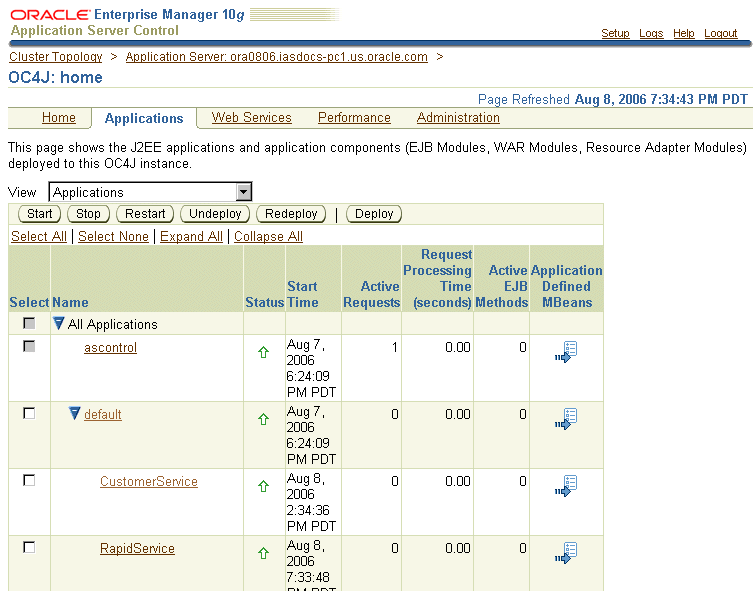Viewport: 753px width, 591px height.
Task: Open the Setup link
Action: [615, 33]
